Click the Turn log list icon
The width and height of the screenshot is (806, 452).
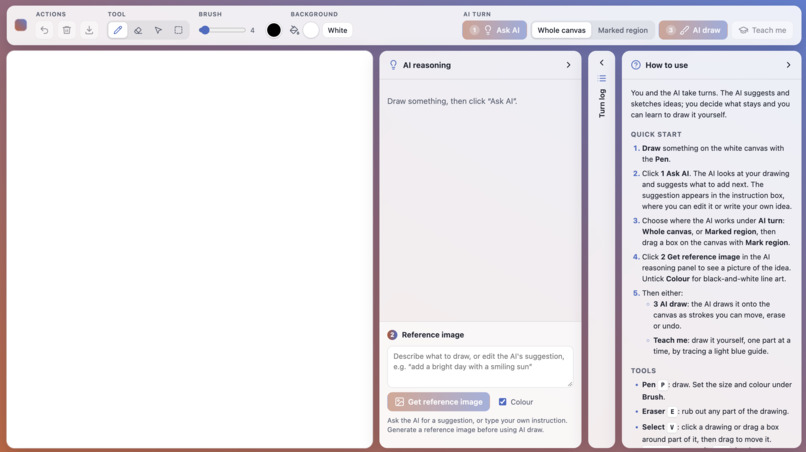[602, 78]
